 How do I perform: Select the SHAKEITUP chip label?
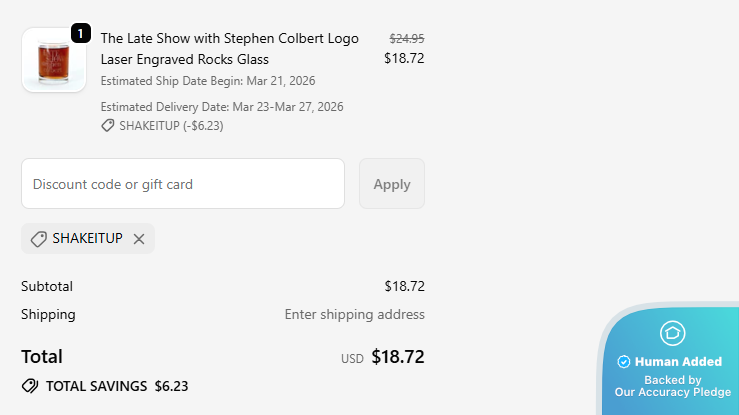pyautogui.click(x=87, y=239)
